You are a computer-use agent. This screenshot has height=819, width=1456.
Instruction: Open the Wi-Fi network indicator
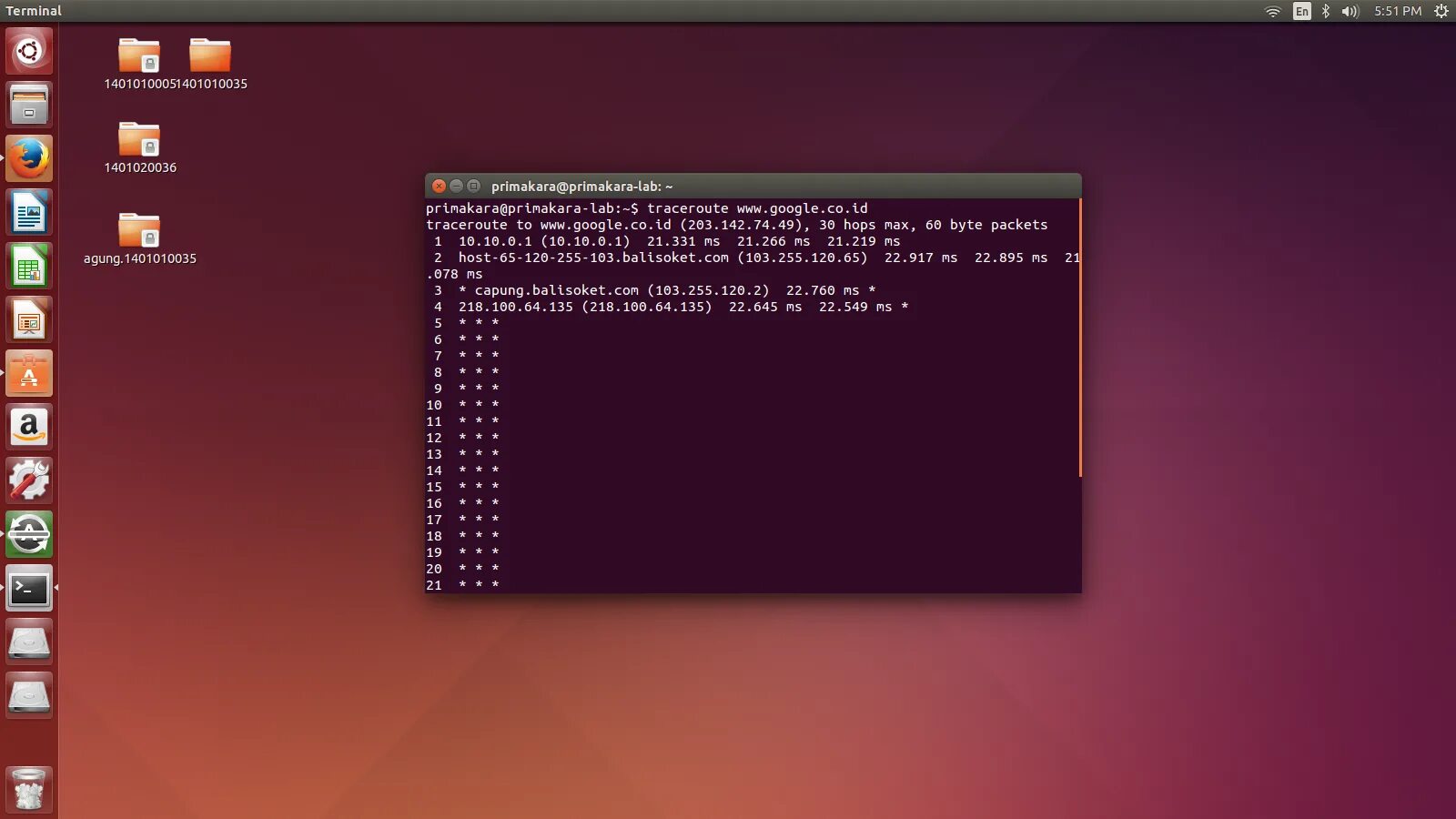point(1273,11)
